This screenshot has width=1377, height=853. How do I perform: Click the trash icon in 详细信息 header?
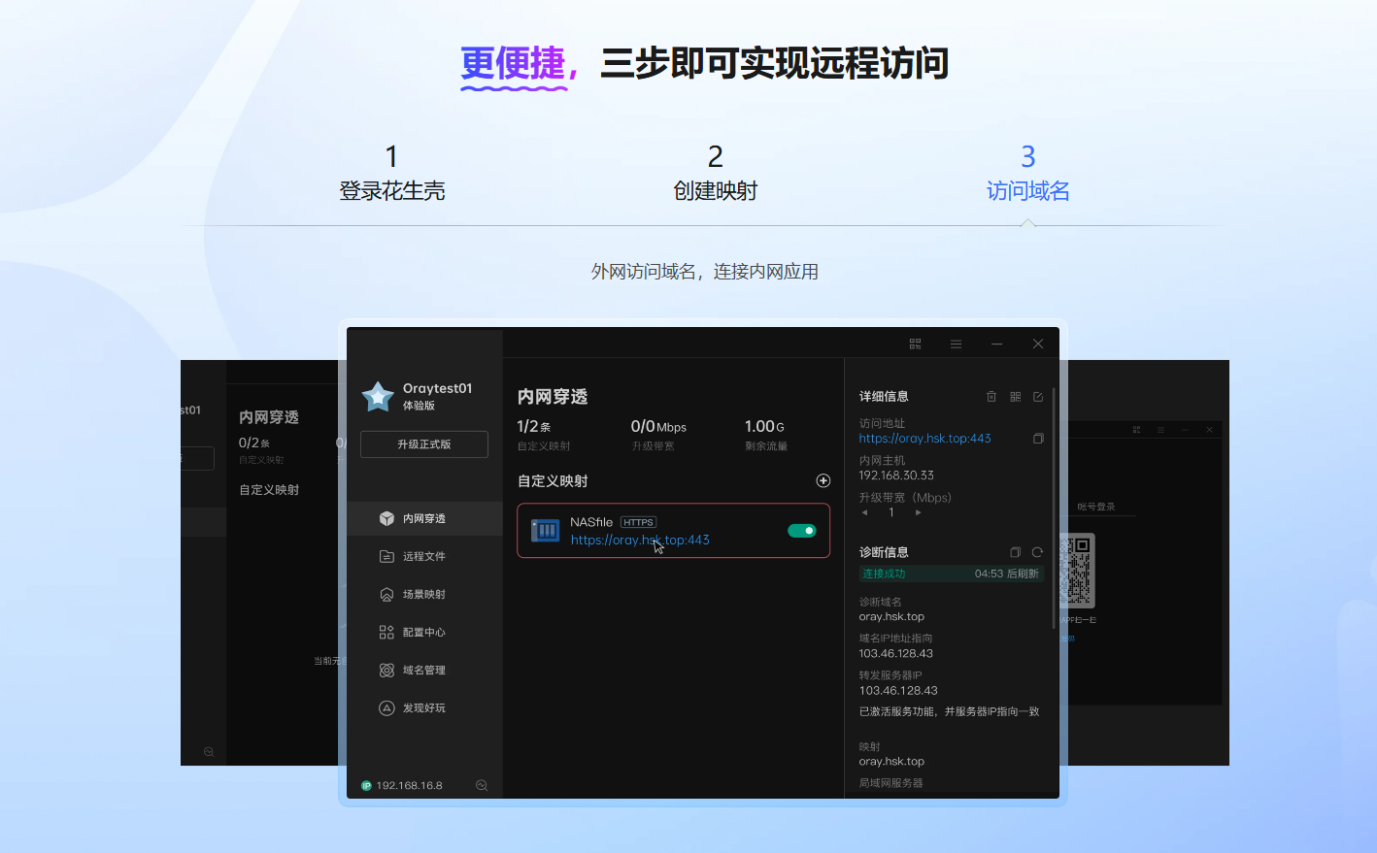click(991, 397)
